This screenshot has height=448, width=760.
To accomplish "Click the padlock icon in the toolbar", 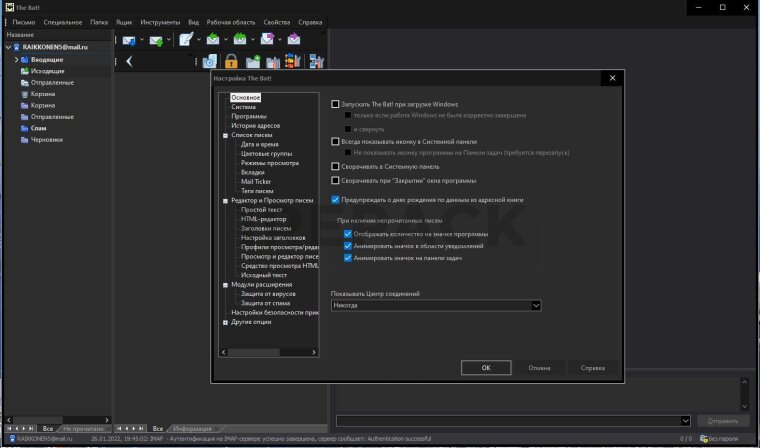I will [x=231, y=62].
